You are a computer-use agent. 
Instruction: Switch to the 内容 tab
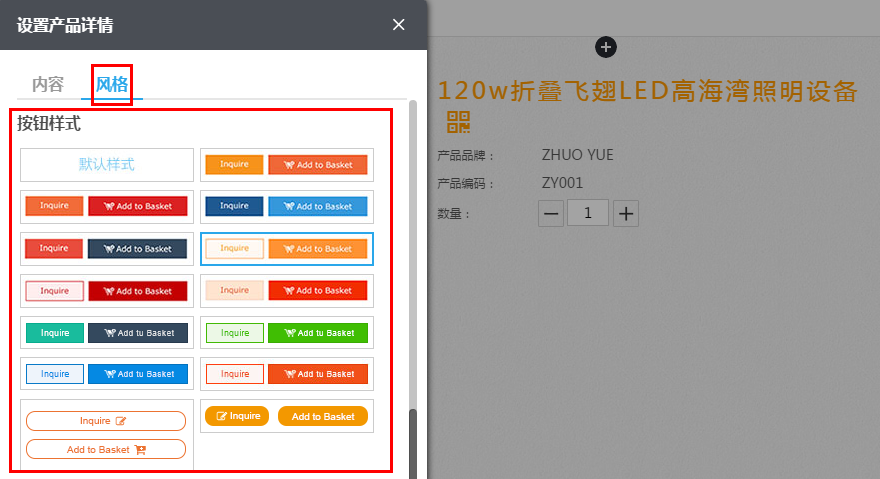pyautogui.click(x=48, y=84)
